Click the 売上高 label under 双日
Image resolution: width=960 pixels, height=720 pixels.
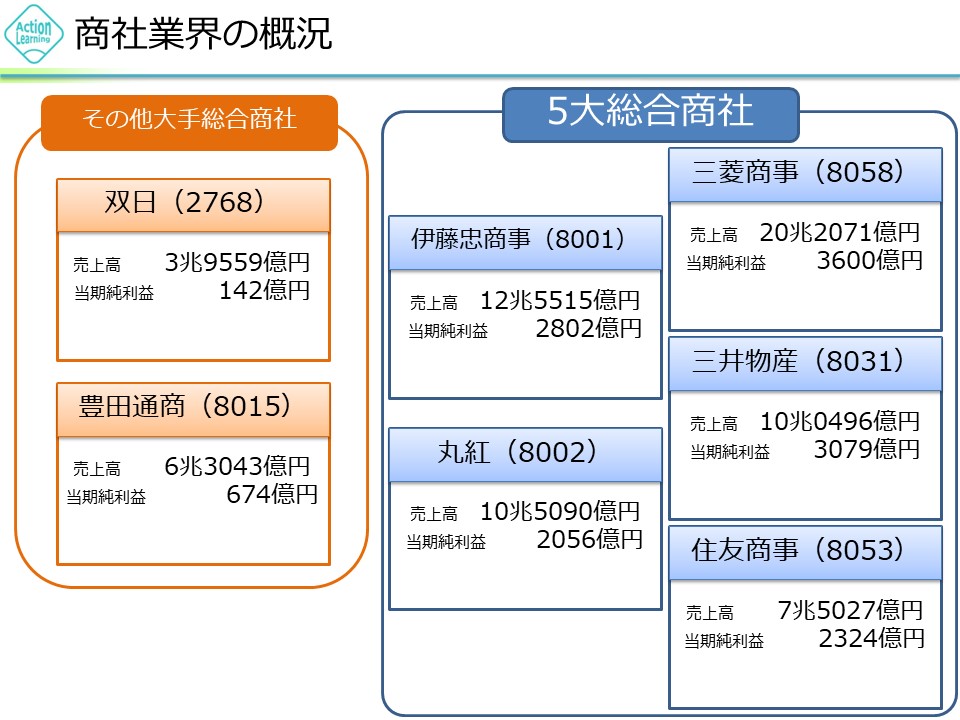(x=97, y=266)
